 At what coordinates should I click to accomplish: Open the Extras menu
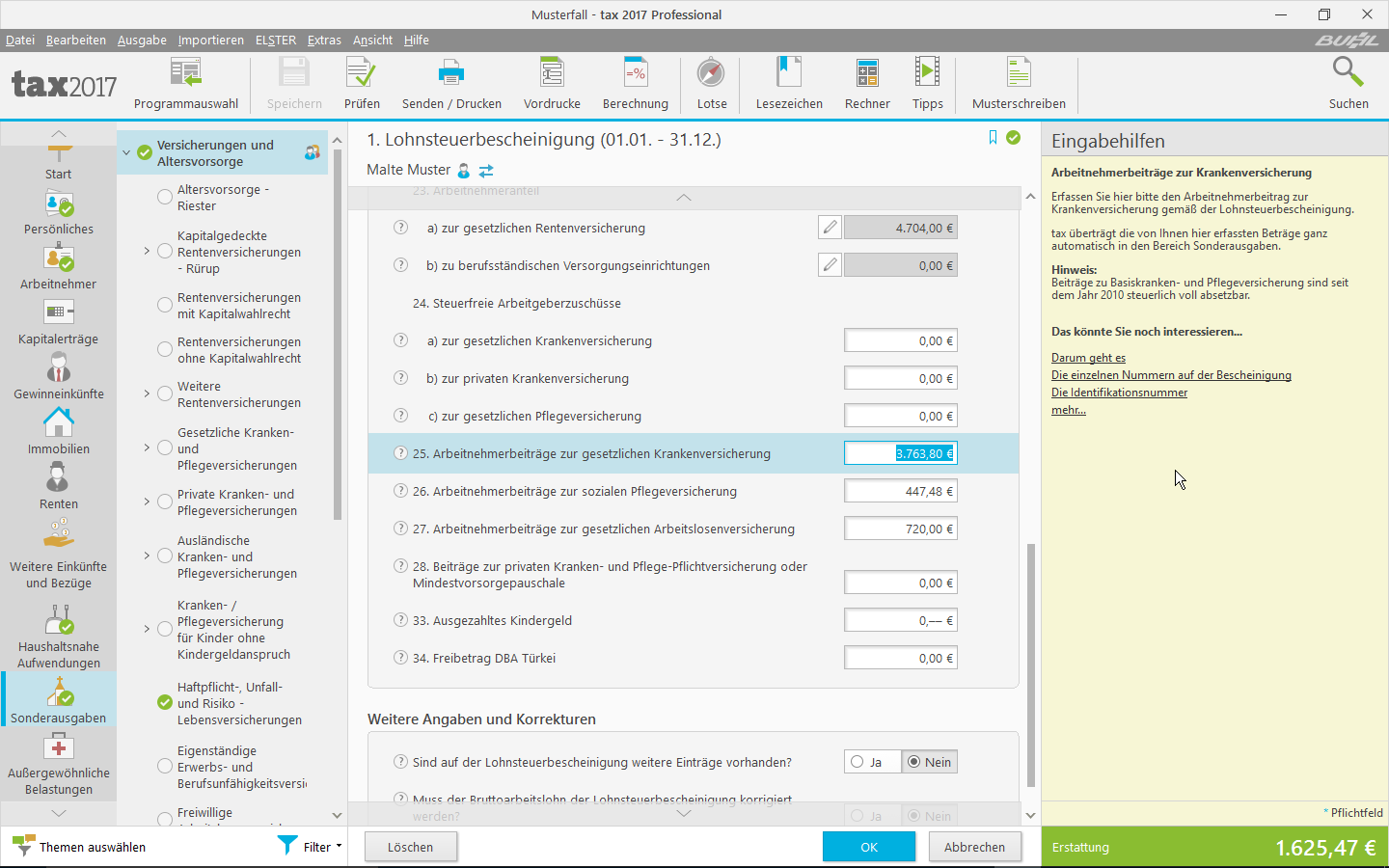coord(324,40)
